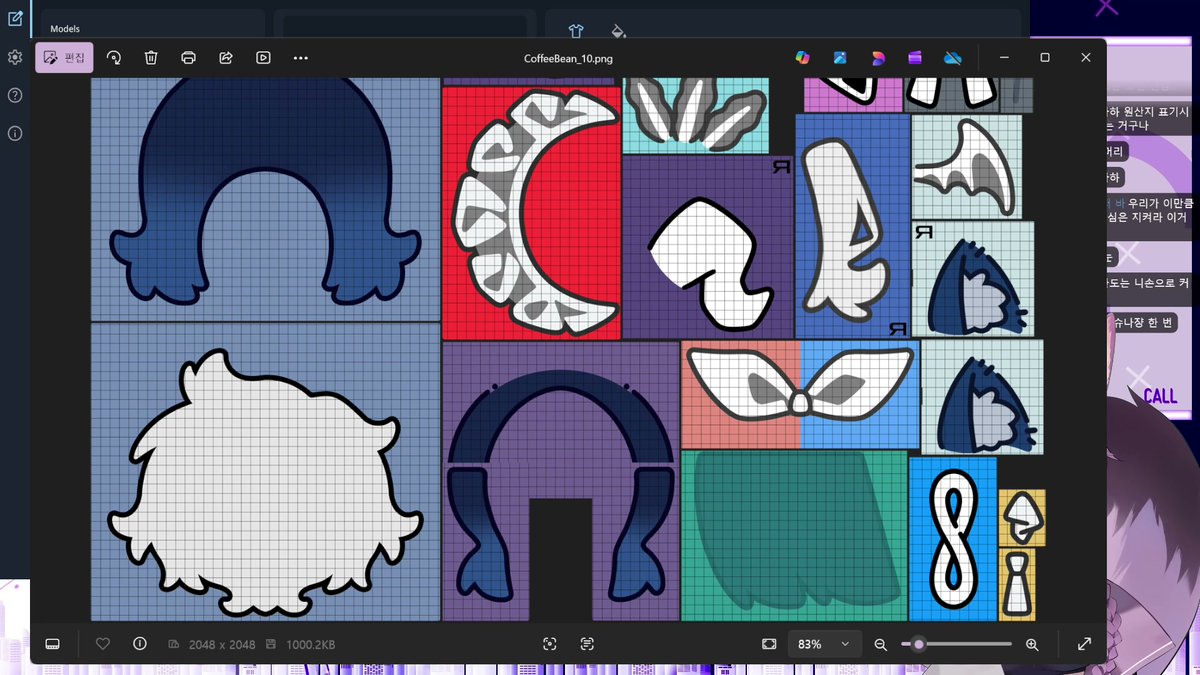Click the 1000.2KB file size text
This screenshot has height=675, width=1200.
(310, 645)
